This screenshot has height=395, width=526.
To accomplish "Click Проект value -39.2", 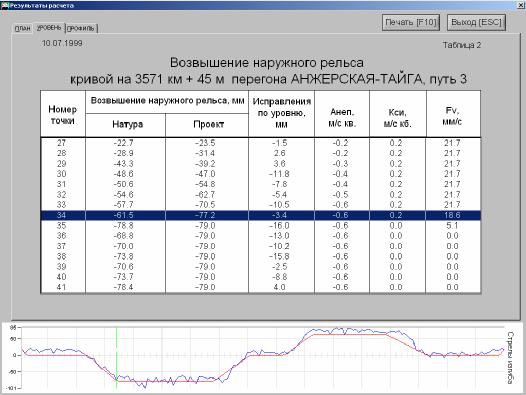I will 205,164.
